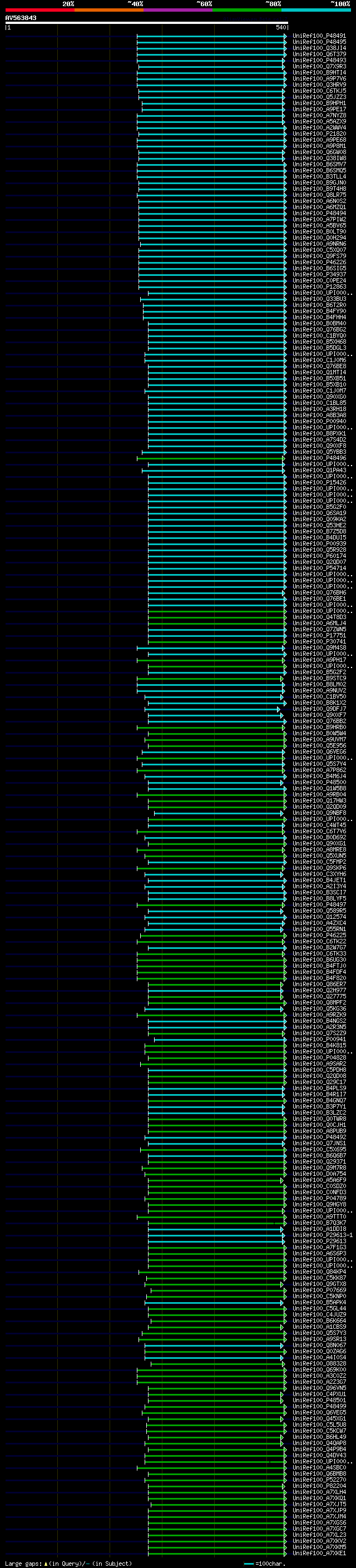Click the query end position 540
This screenshot has width=356, height=1568.
(x=280, y=27)
